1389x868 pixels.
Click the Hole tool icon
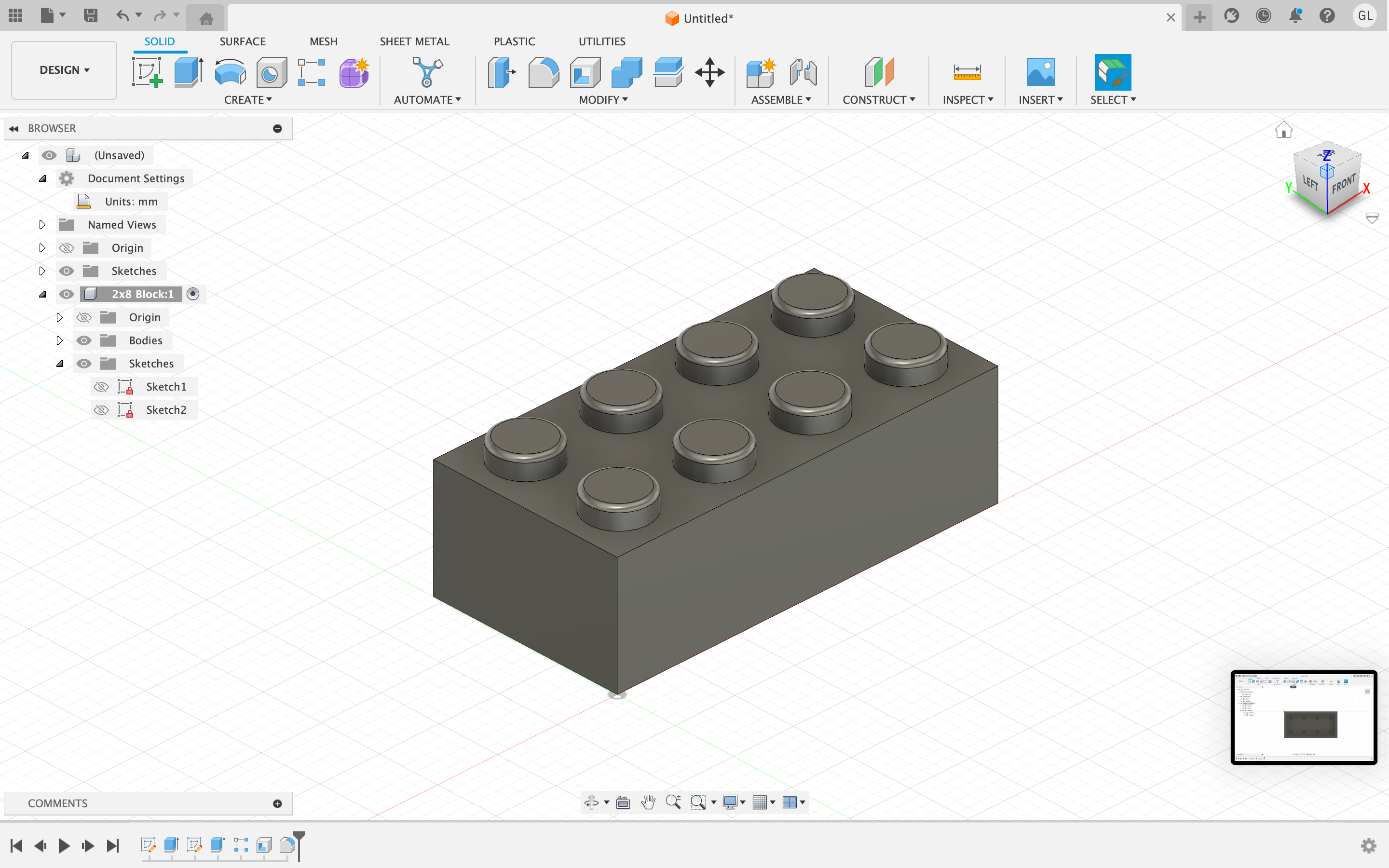click(271, 73)
